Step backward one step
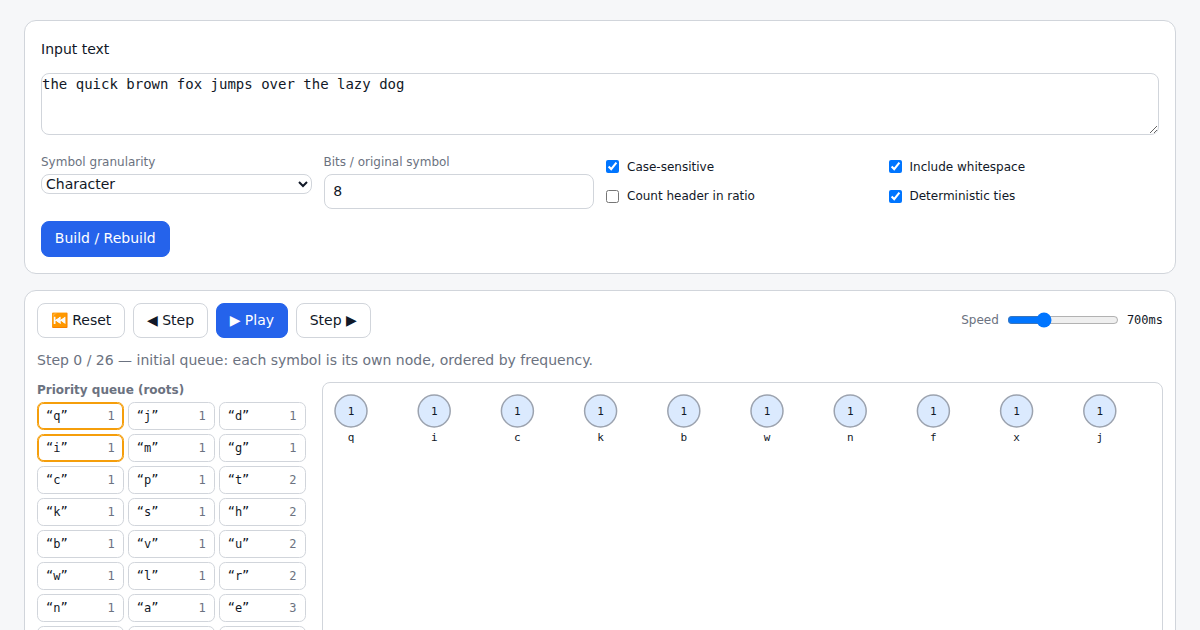Image resolution: width=1200 pixels, height=630 pixels. pos(170,320)
